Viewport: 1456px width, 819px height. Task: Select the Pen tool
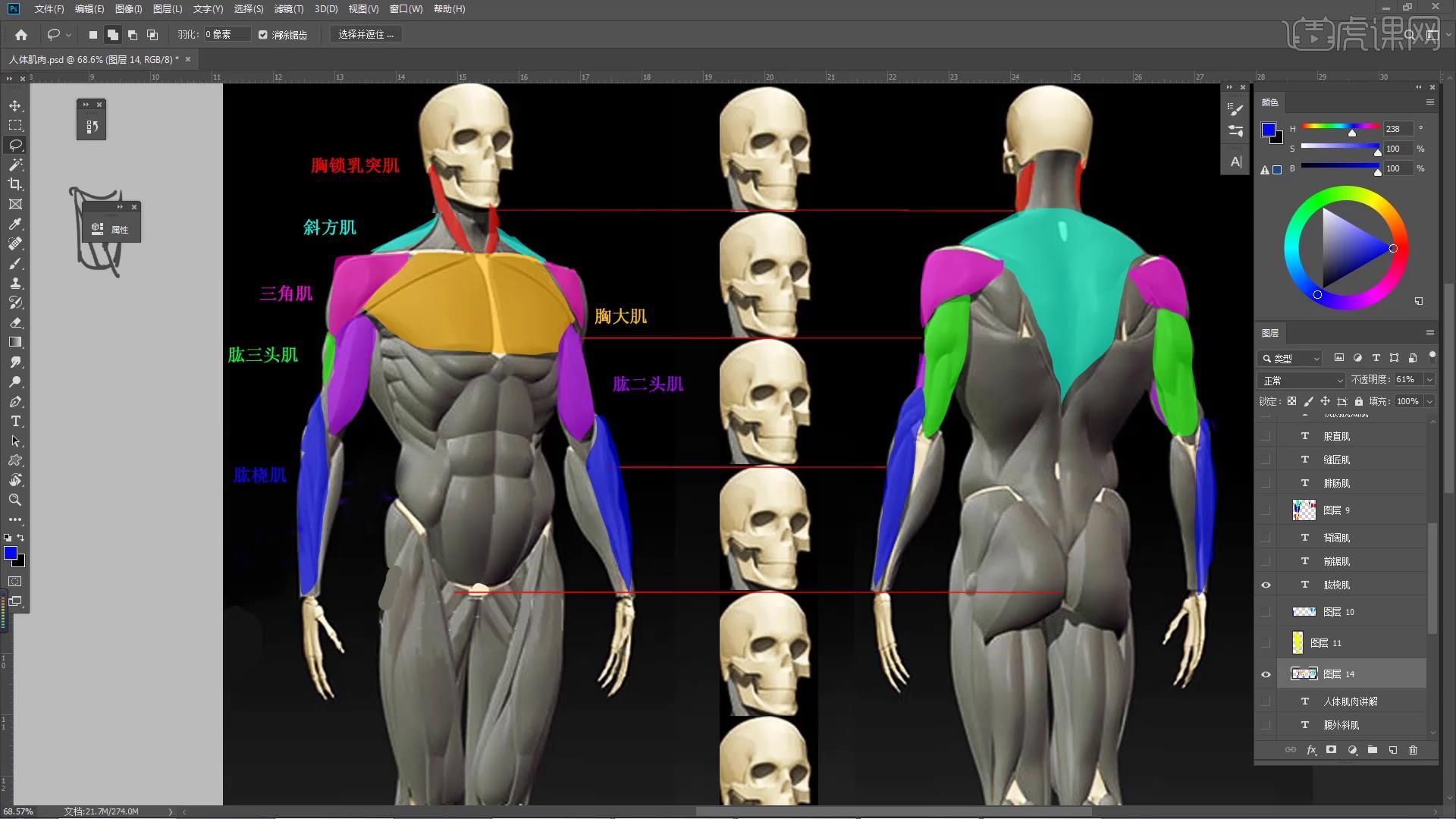tap(15, 401)
